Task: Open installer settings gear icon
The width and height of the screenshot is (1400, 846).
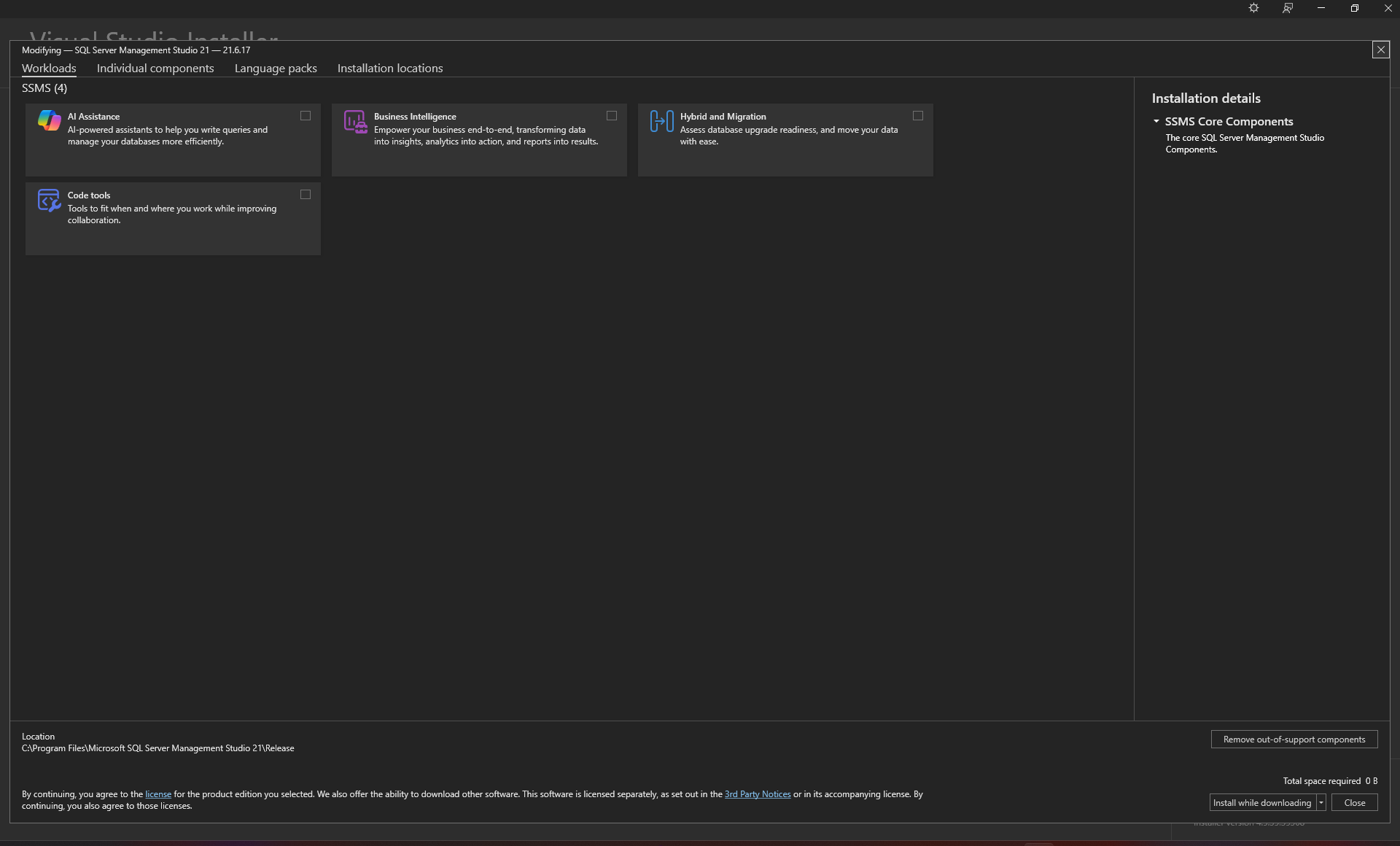Action: tap(1253, 8)
